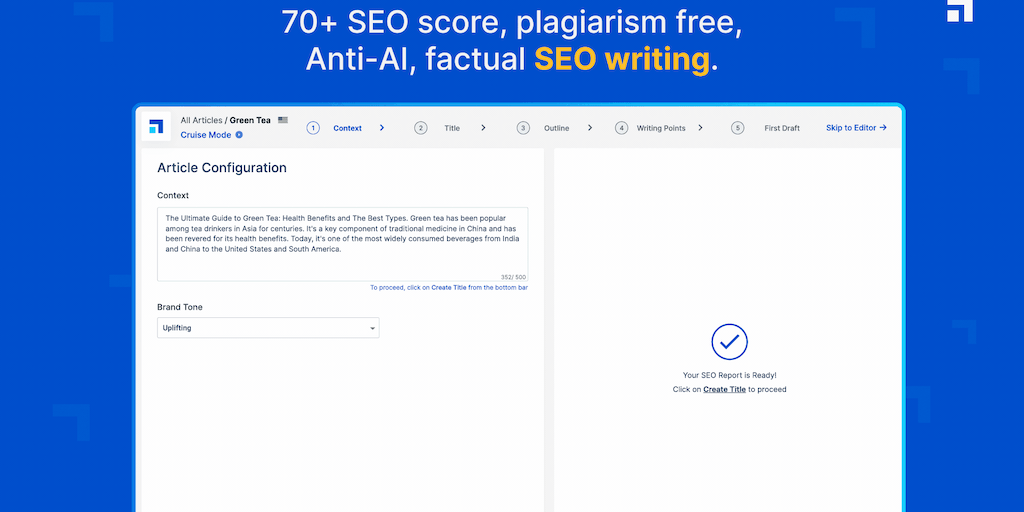Screen dimensions: 1024x512
Task: Click the app logo in the top bar
Action: point(155,126)
